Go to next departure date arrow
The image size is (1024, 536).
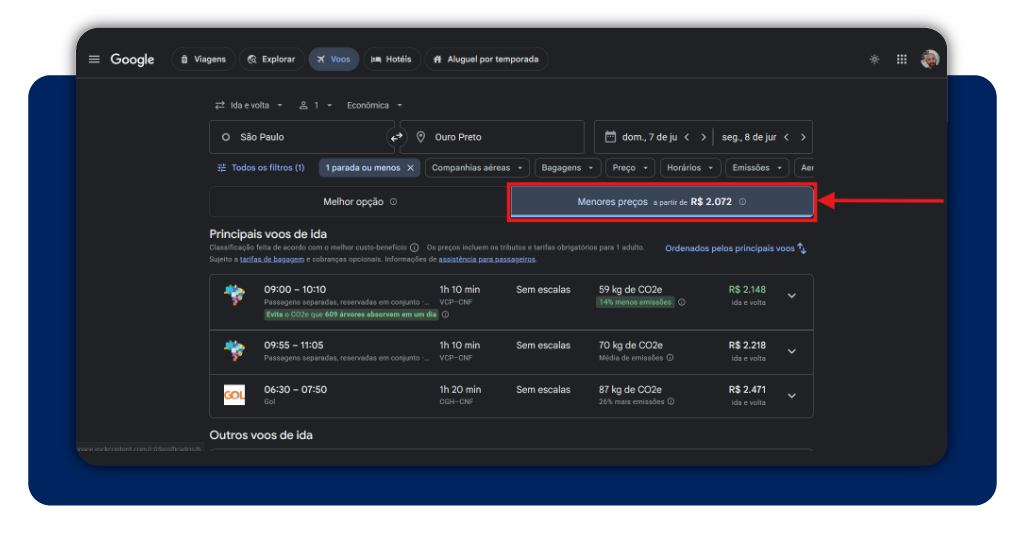(x=703, y=137)
